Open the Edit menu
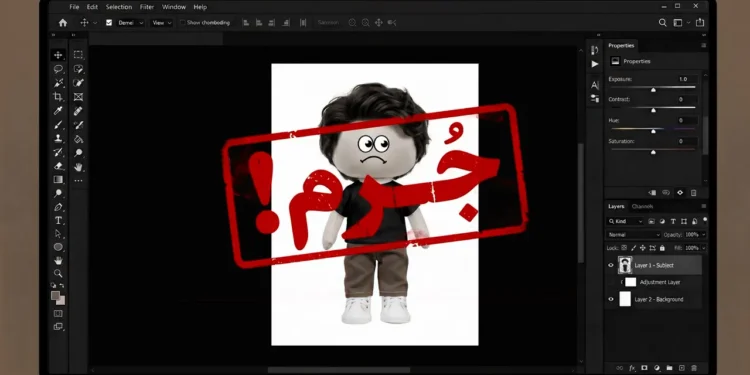 (92, 7)
